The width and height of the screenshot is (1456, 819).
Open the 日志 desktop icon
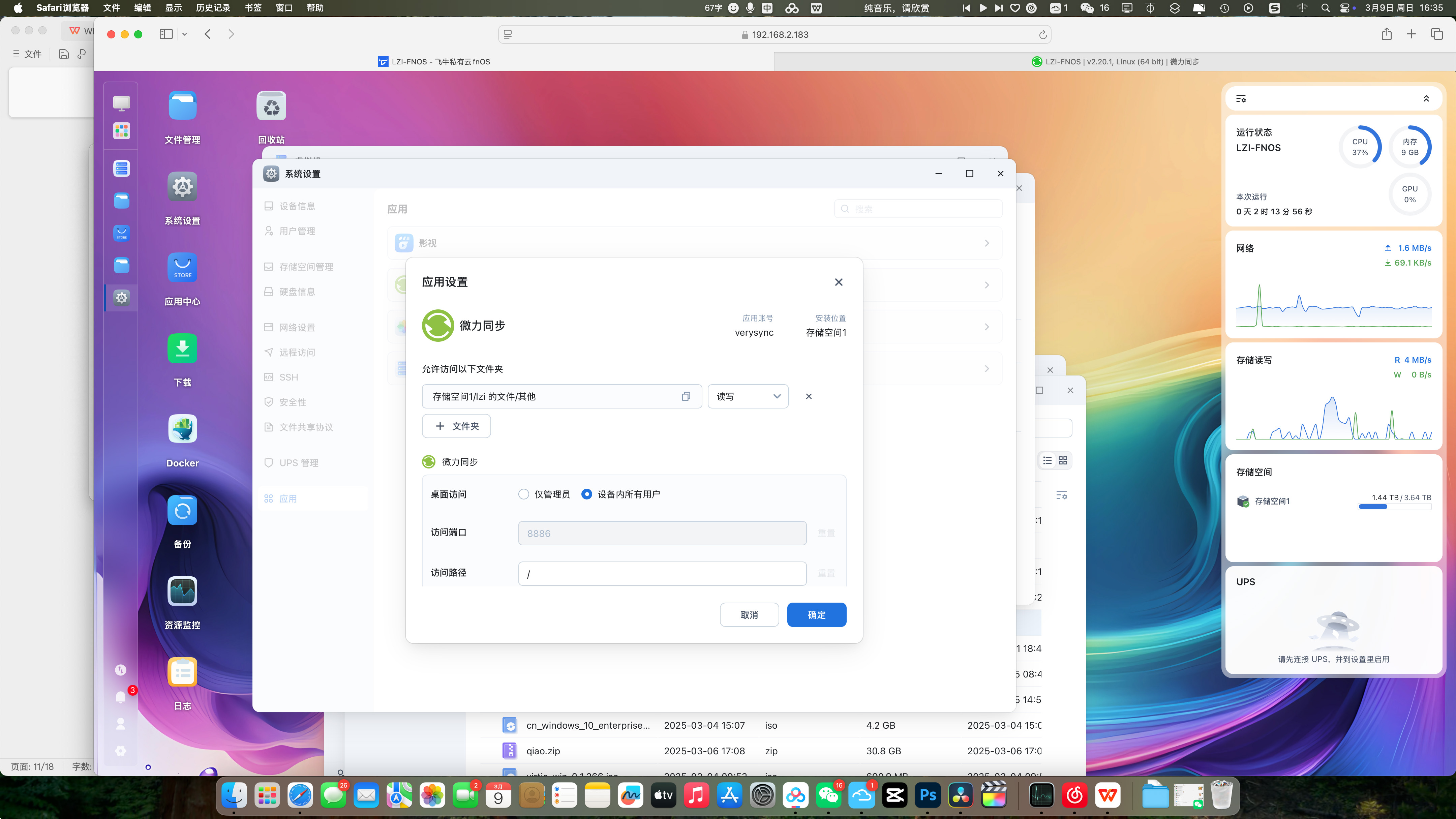coord(182,672)
